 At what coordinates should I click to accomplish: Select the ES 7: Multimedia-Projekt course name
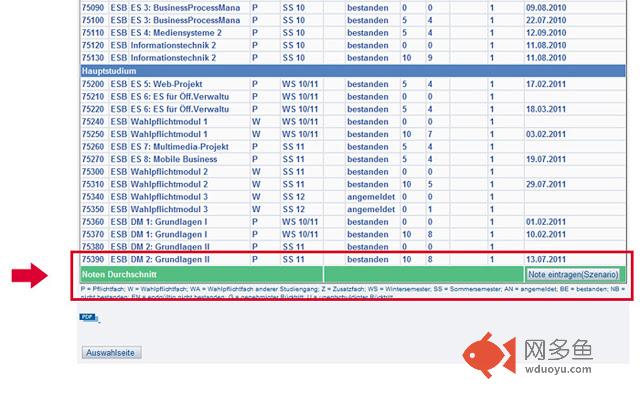179,147
